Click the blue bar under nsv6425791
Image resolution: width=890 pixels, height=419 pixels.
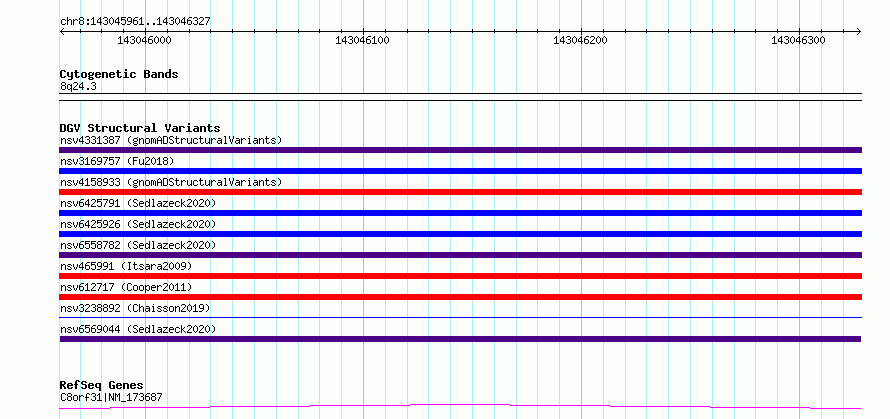(460, 213)
